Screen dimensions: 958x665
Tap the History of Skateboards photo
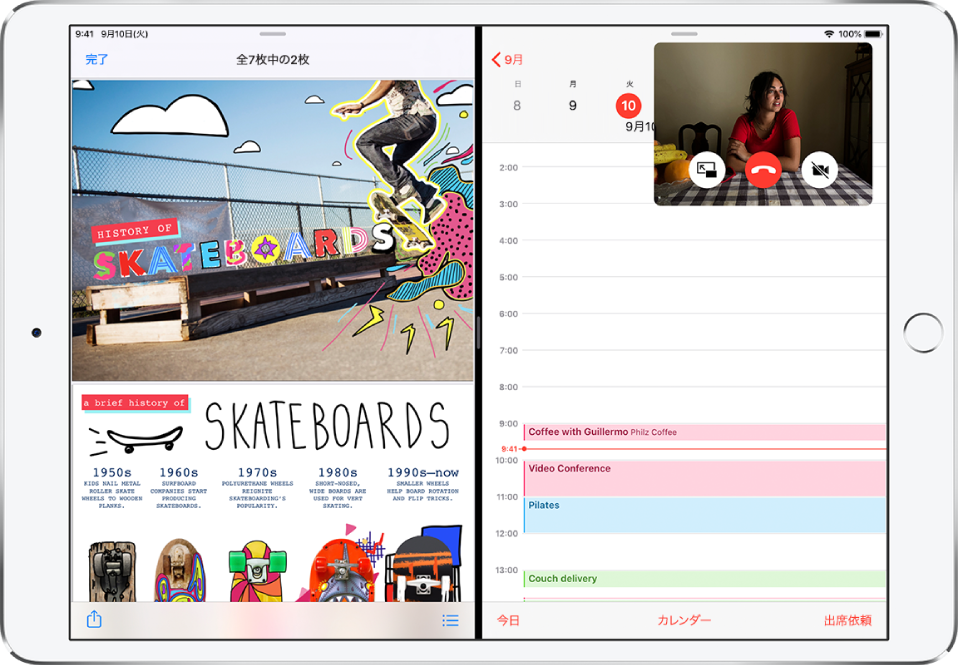[272, 230]
